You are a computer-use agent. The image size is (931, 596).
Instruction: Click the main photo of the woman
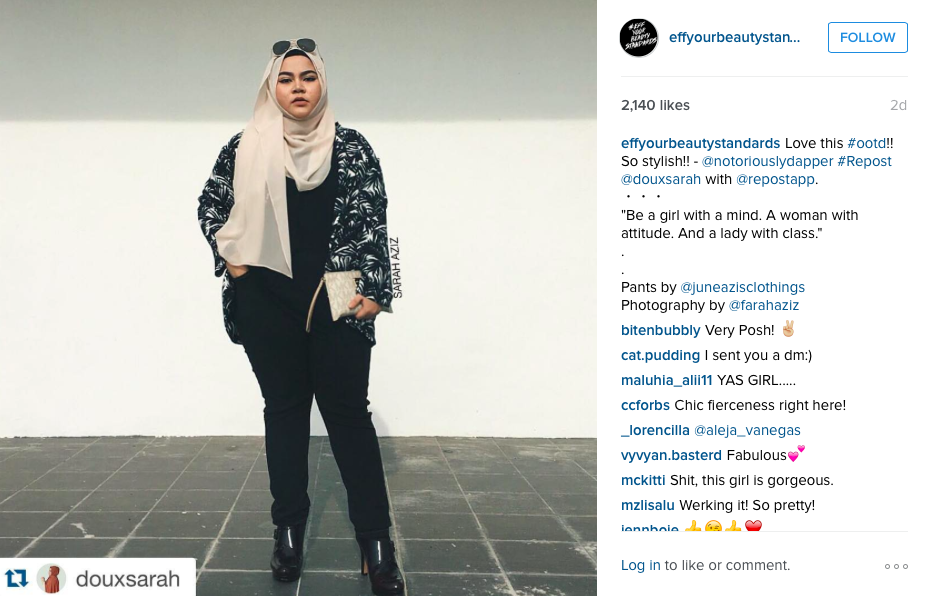click(298, 298)
